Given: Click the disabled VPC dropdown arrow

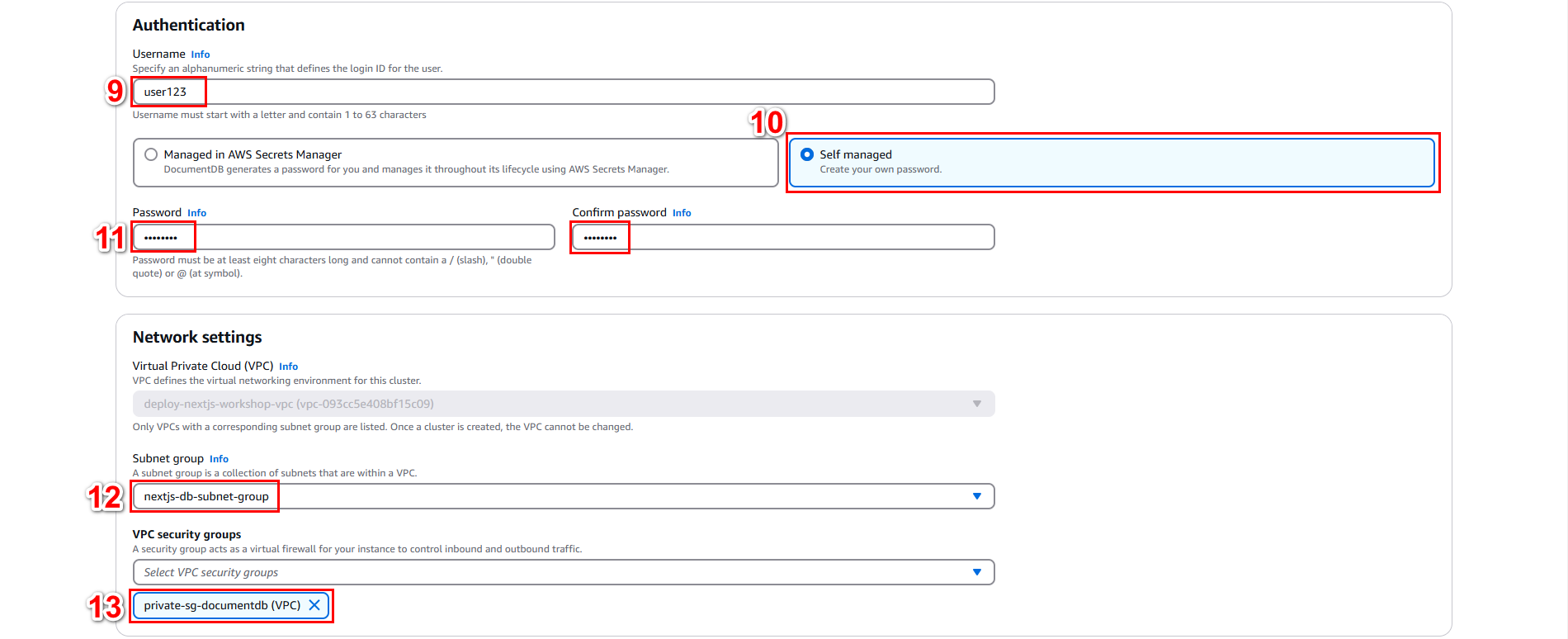Looking at the screenshot, I should point(977,404).
